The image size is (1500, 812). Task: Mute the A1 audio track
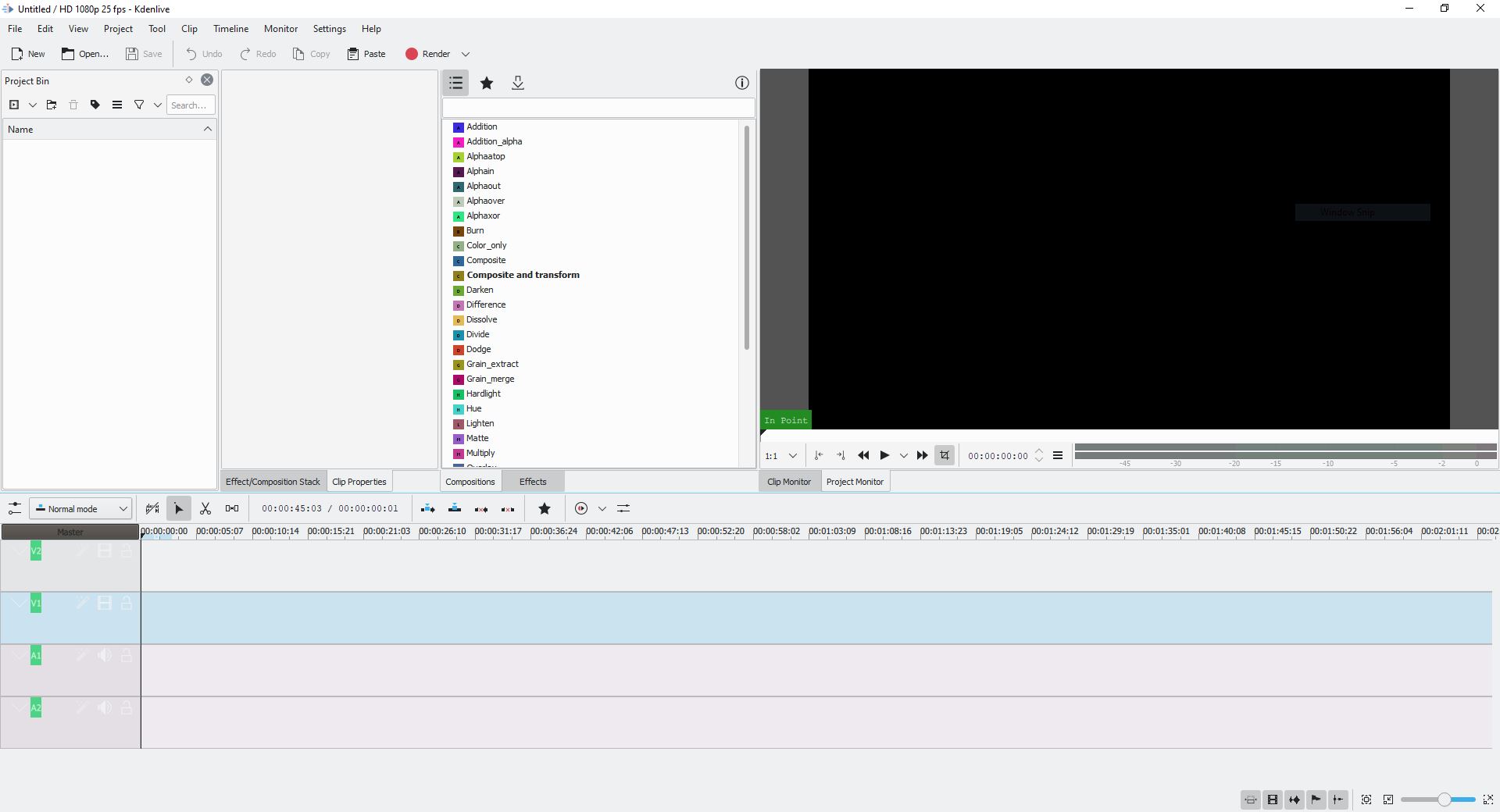tap(105, 656)
